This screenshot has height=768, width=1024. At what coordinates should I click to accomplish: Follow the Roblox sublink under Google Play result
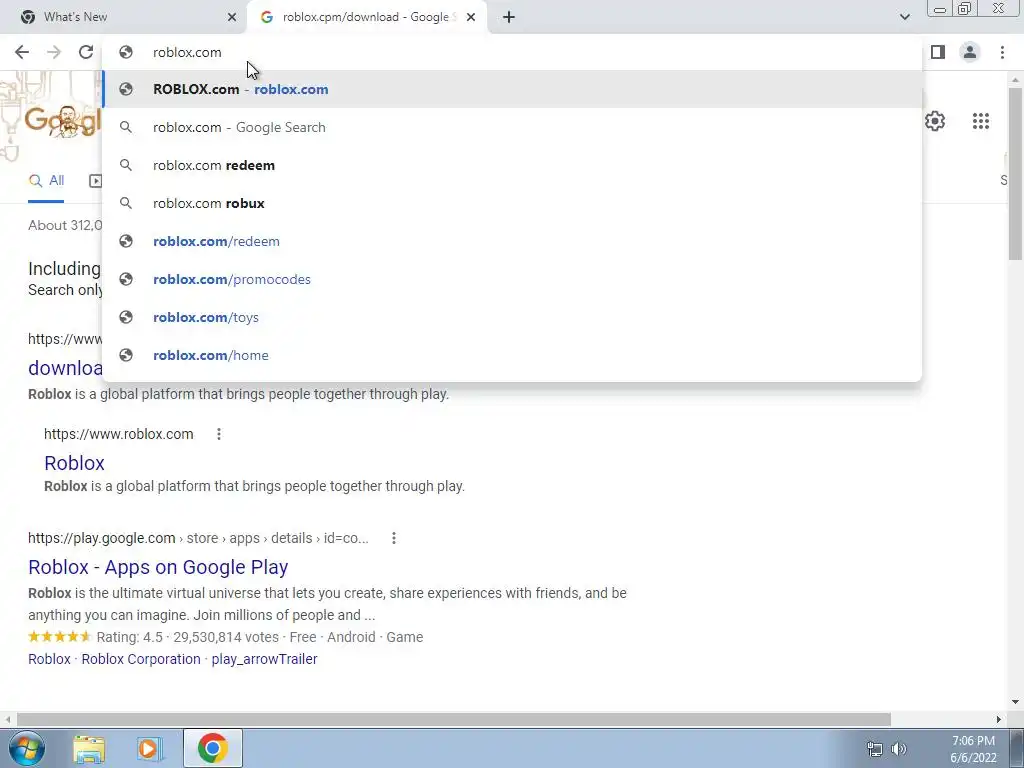click(49, 659)
